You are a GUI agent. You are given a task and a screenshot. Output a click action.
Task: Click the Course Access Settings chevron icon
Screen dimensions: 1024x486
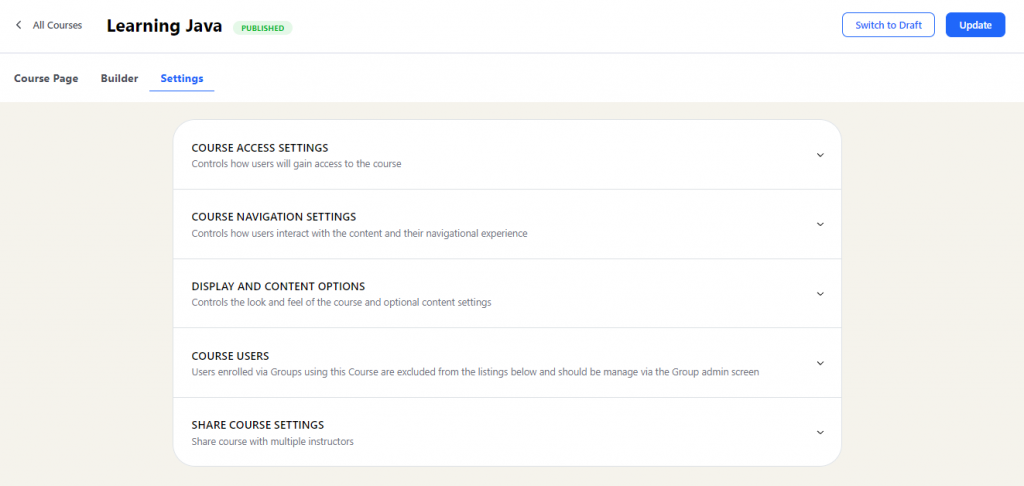point(820,155)
